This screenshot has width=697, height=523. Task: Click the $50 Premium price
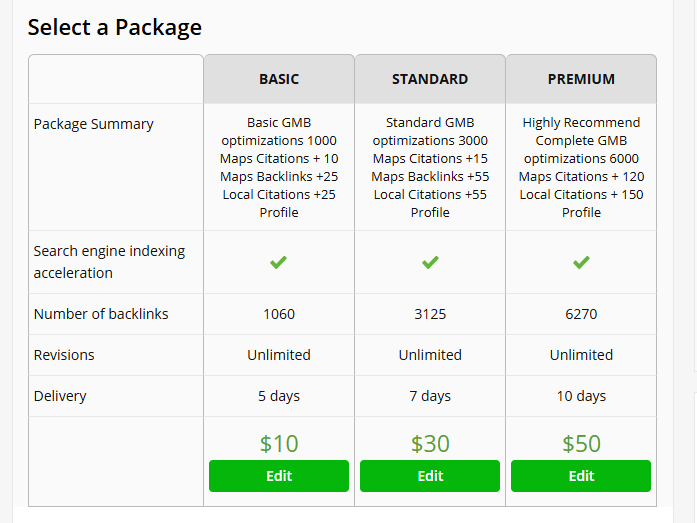coord(581,443)
